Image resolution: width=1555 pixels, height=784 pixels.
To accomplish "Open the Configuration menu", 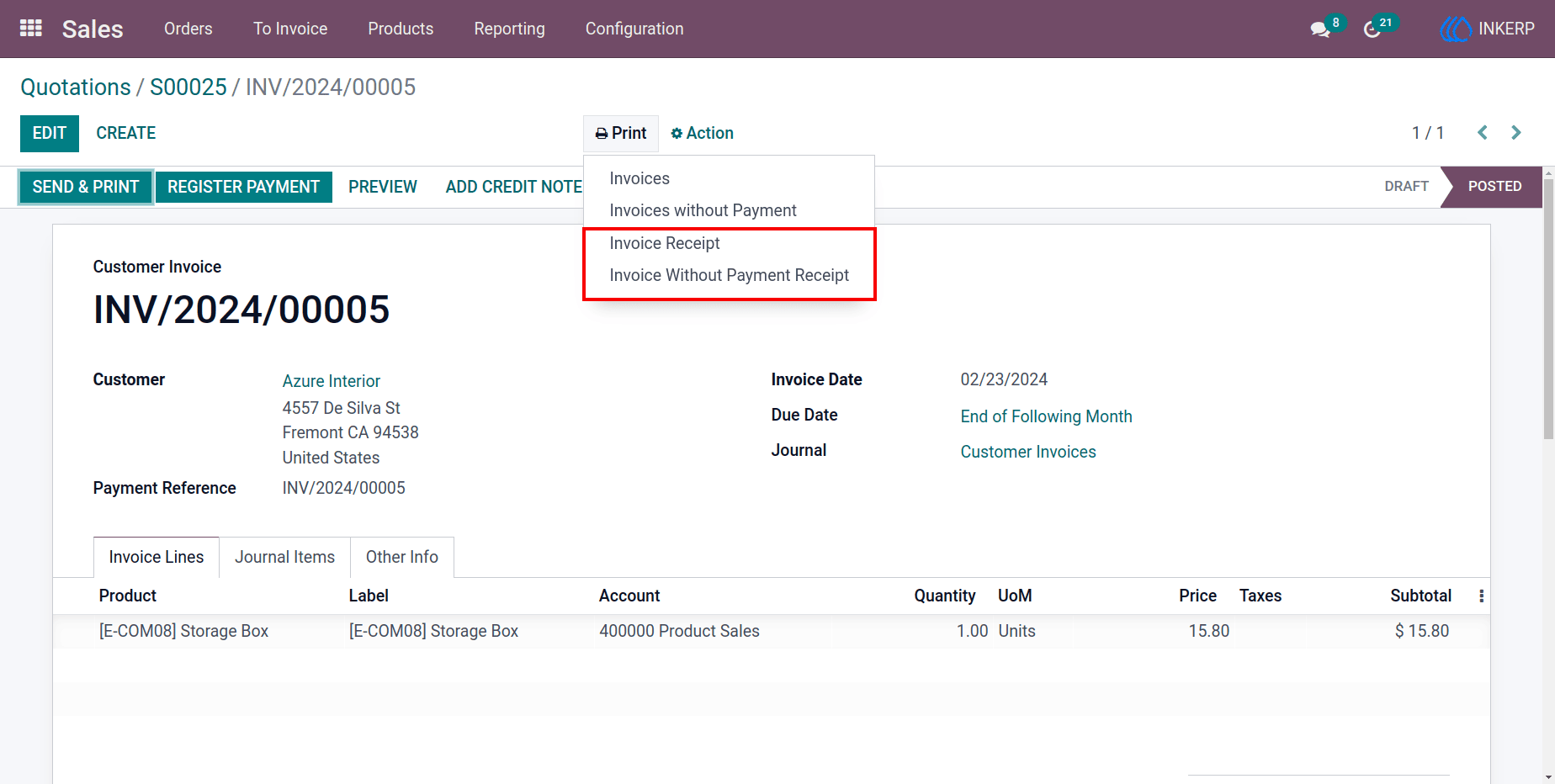I will point(634,29).
